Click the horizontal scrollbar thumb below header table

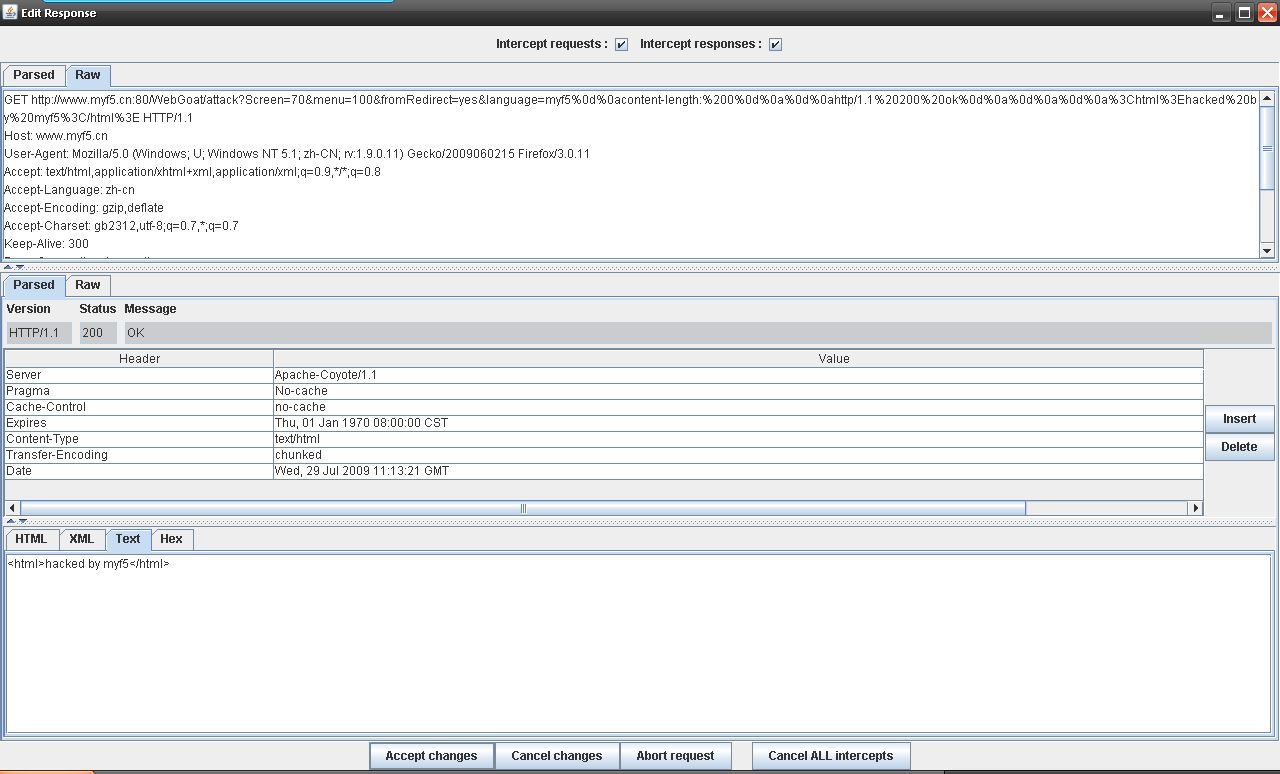tap(523, 508)
